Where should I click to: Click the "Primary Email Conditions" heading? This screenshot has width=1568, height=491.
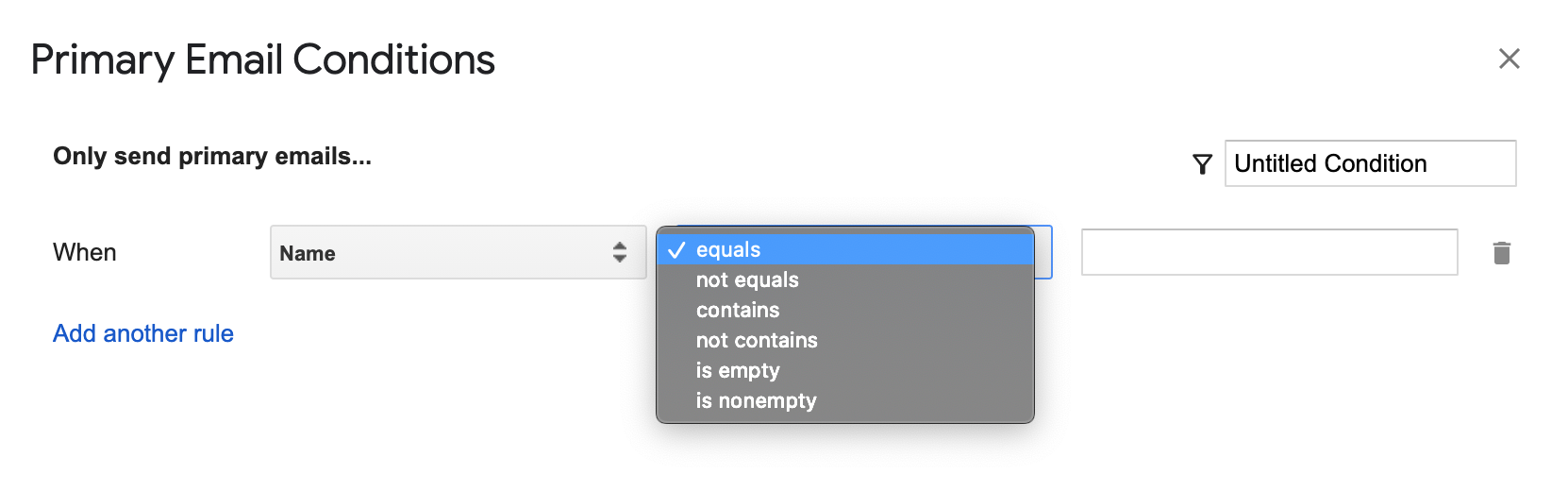tap(262, 59)
